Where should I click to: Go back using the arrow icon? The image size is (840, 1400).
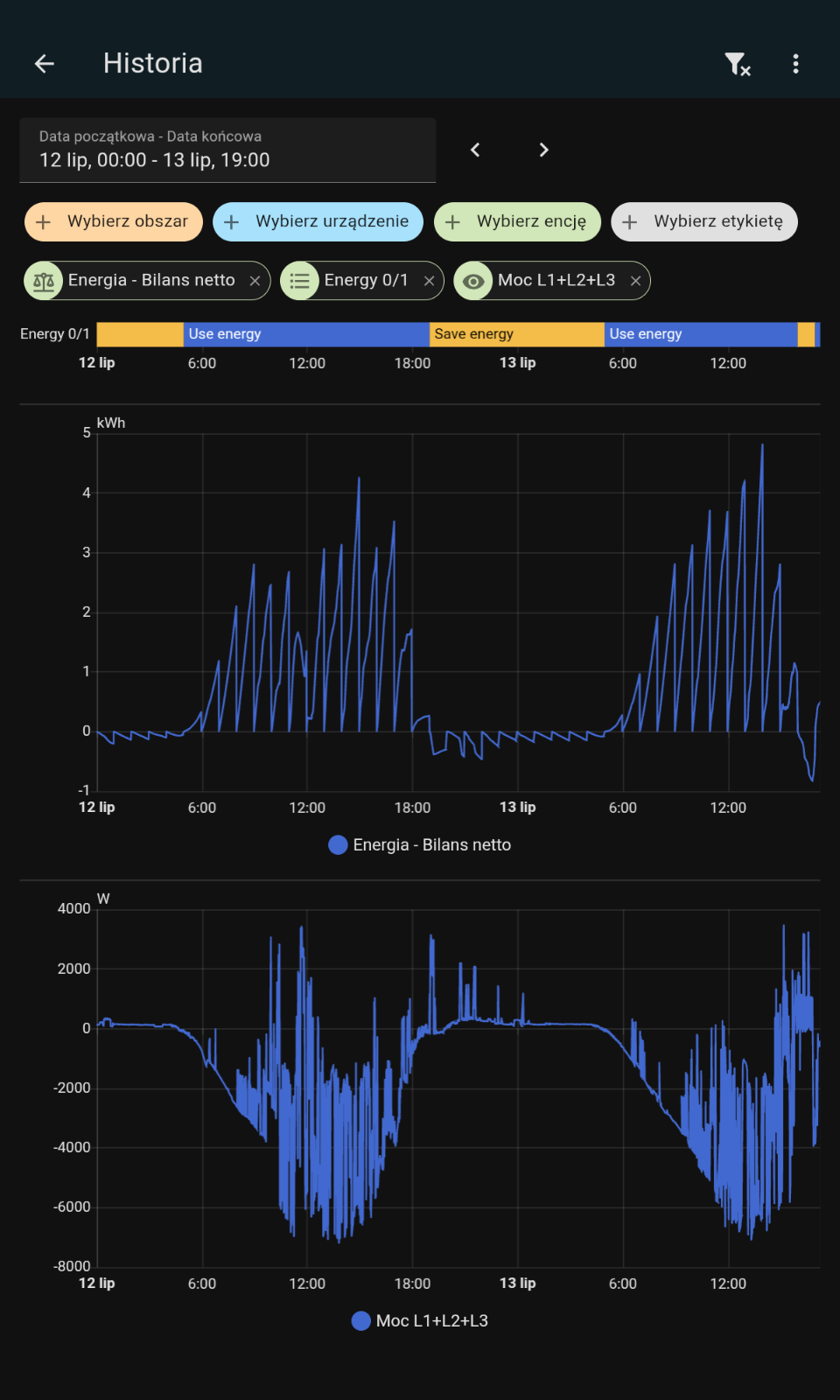(x=45, y=63)
